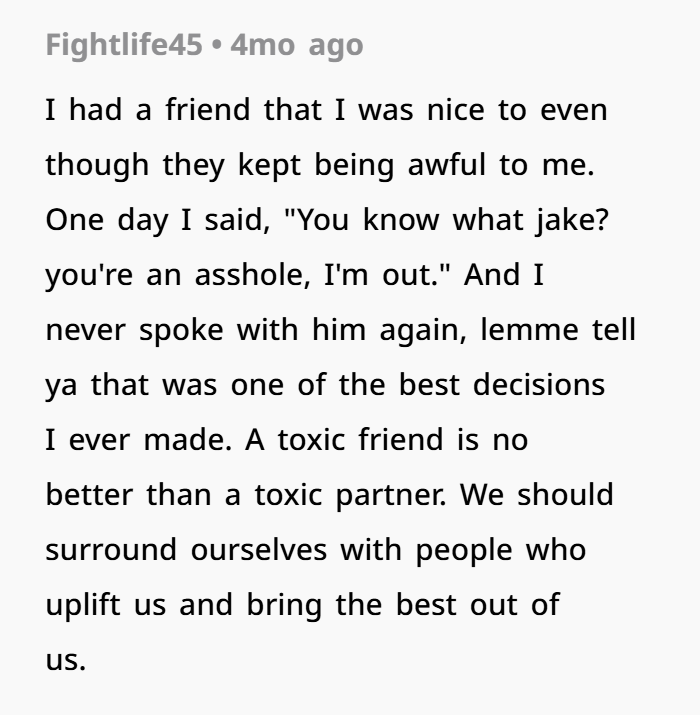Click the dot separator after the username

[217, 45]
